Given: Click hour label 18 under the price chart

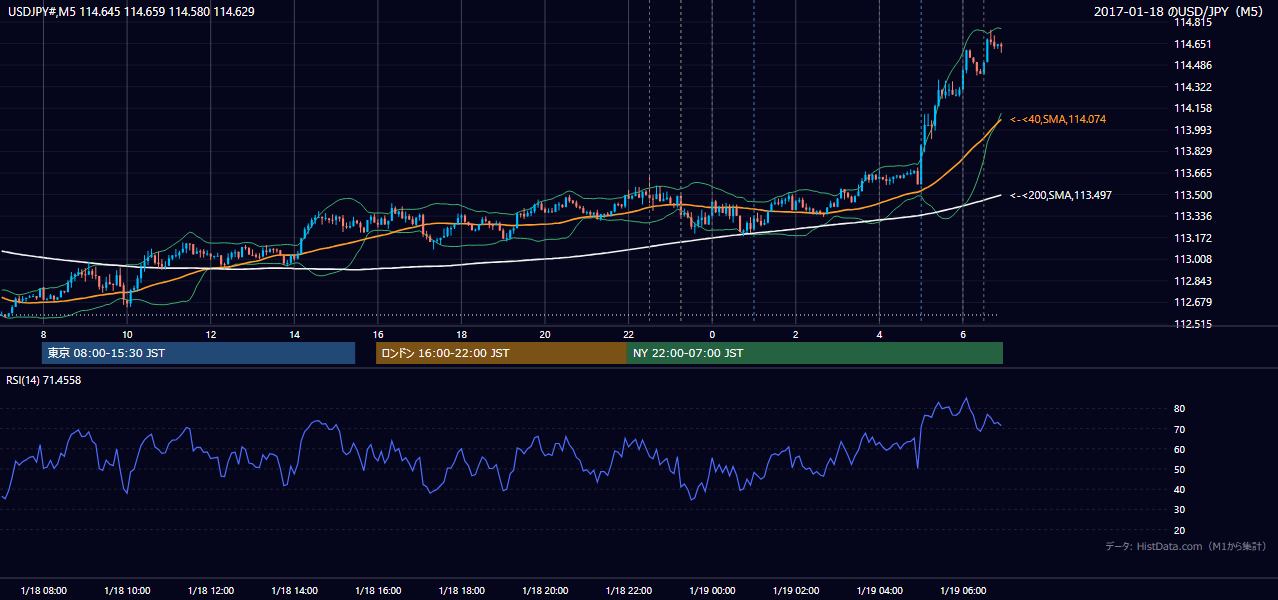Looking at the screenshot, I should click(461, 334).
